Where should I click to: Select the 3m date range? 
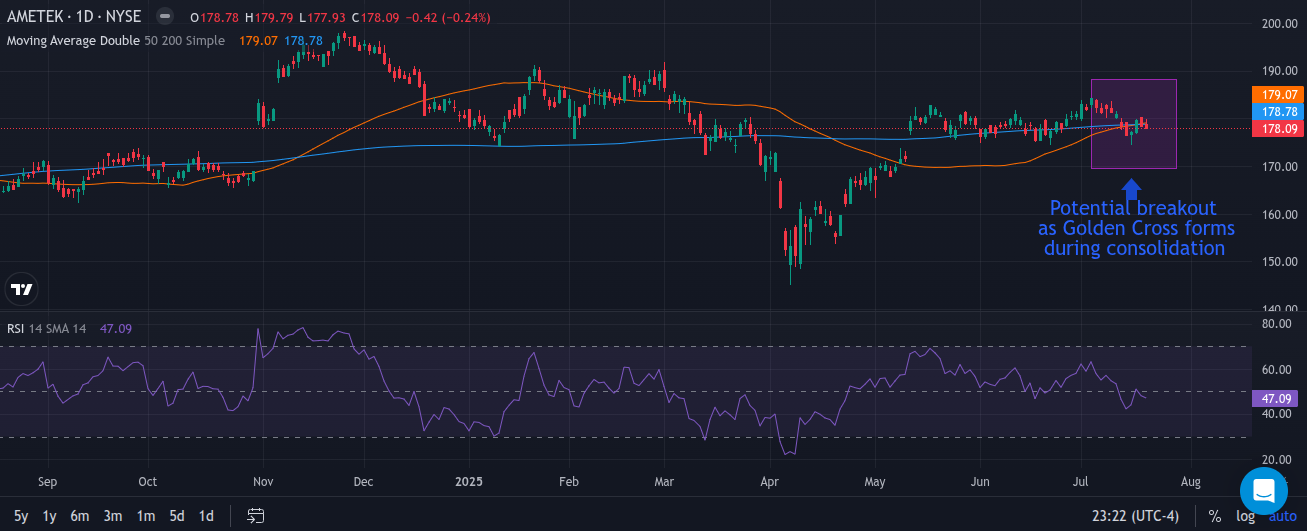113,516
